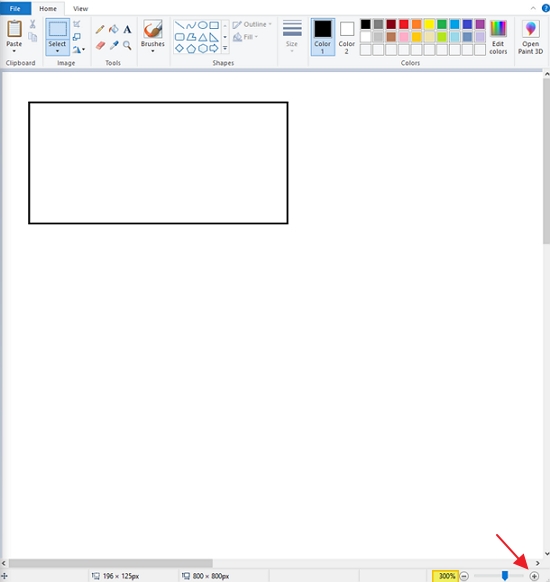This screenshot has width=550, height=582.
Task: Toggle Color 1 as active color
Action: coord(323,37)
